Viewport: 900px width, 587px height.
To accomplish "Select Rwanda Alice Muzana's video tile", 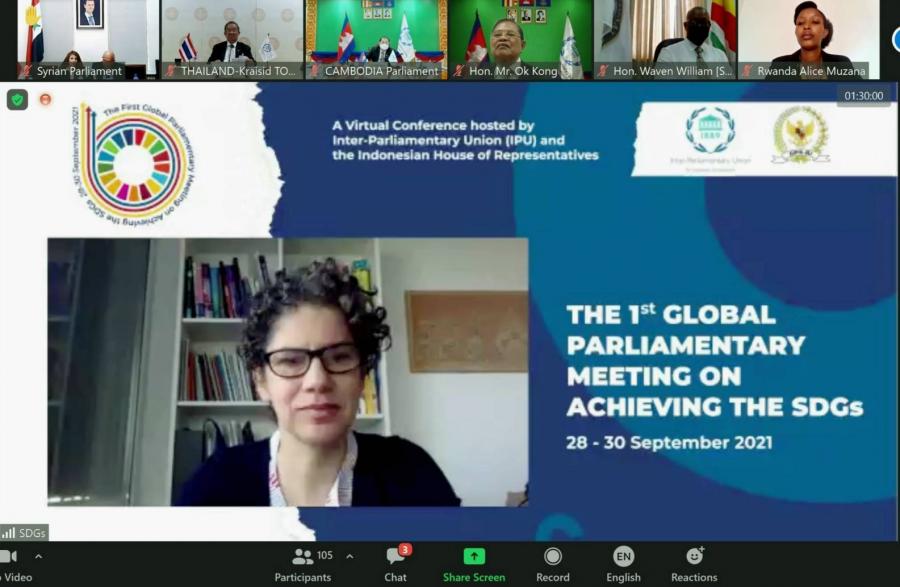I will click(808, 40).
